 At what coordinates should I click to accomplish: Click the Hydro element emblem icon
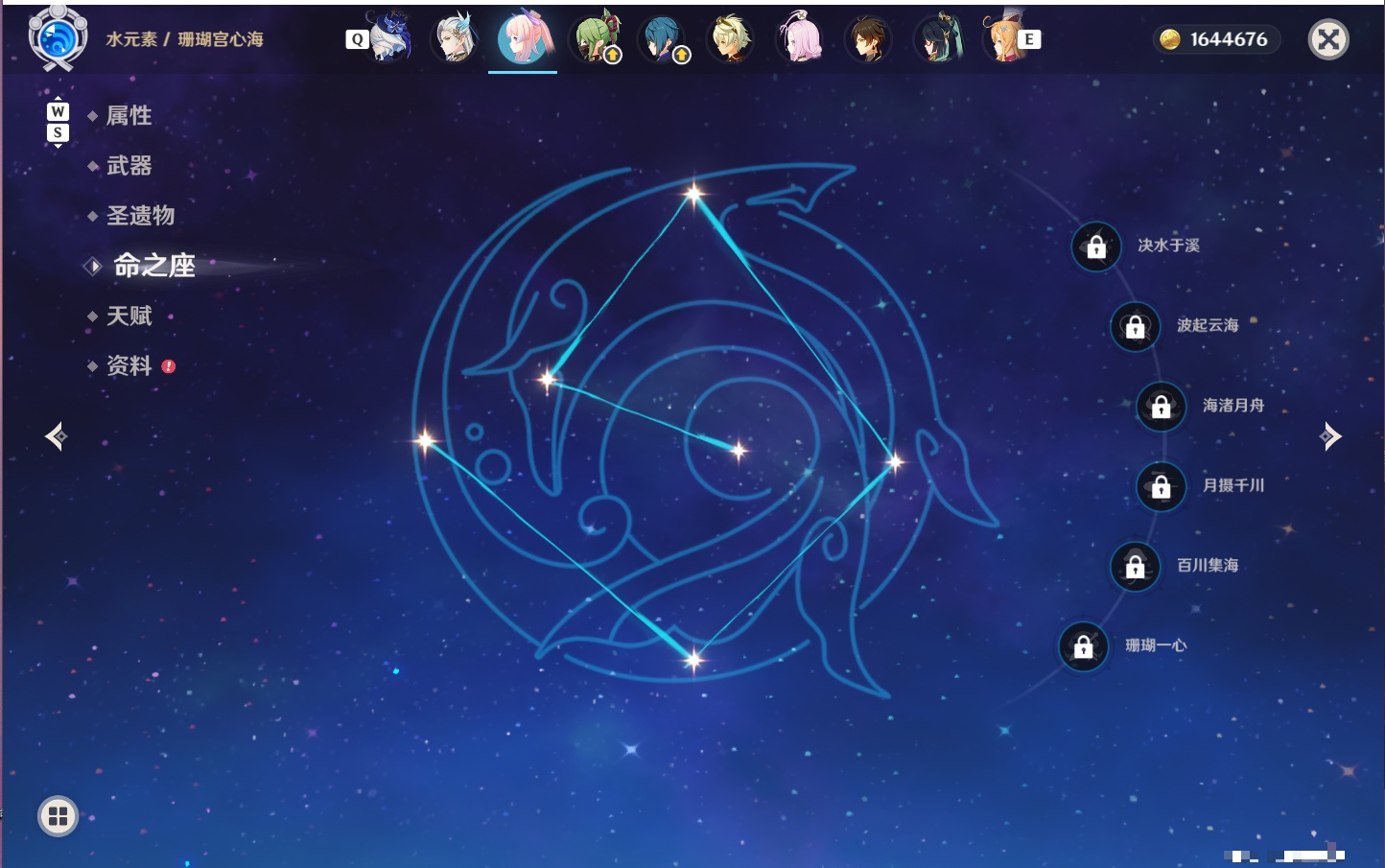(x=58, y=38)
